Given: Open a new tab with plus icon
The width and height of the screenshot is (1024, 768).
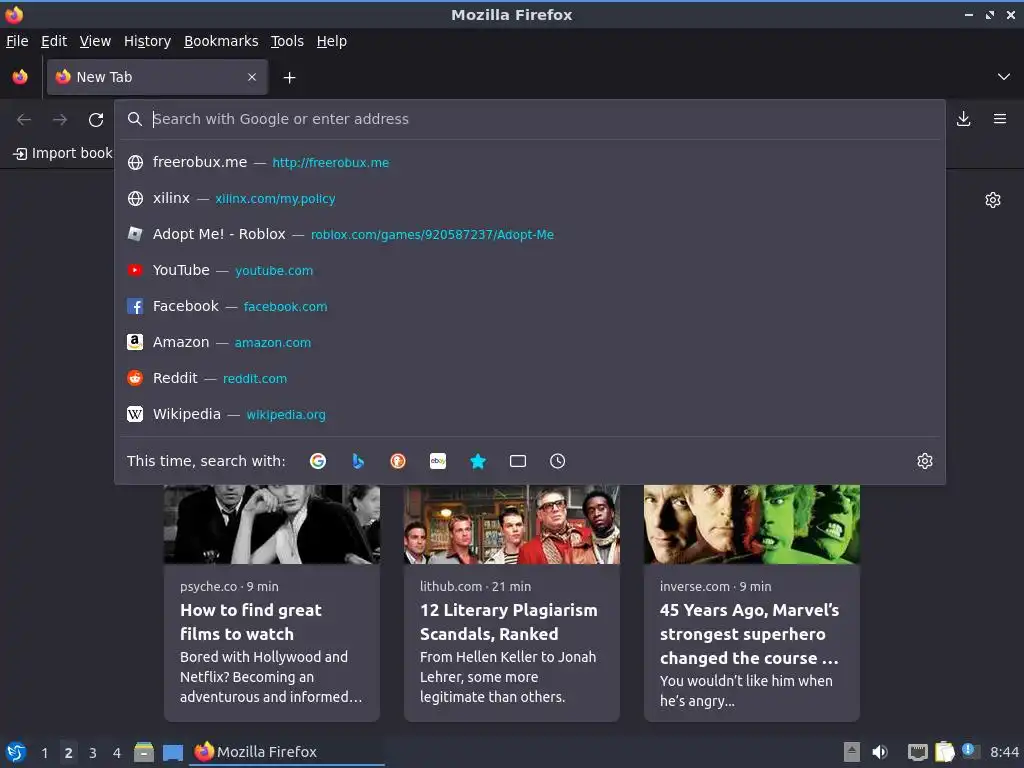Looking at the screenshot, I should (289, 78).
